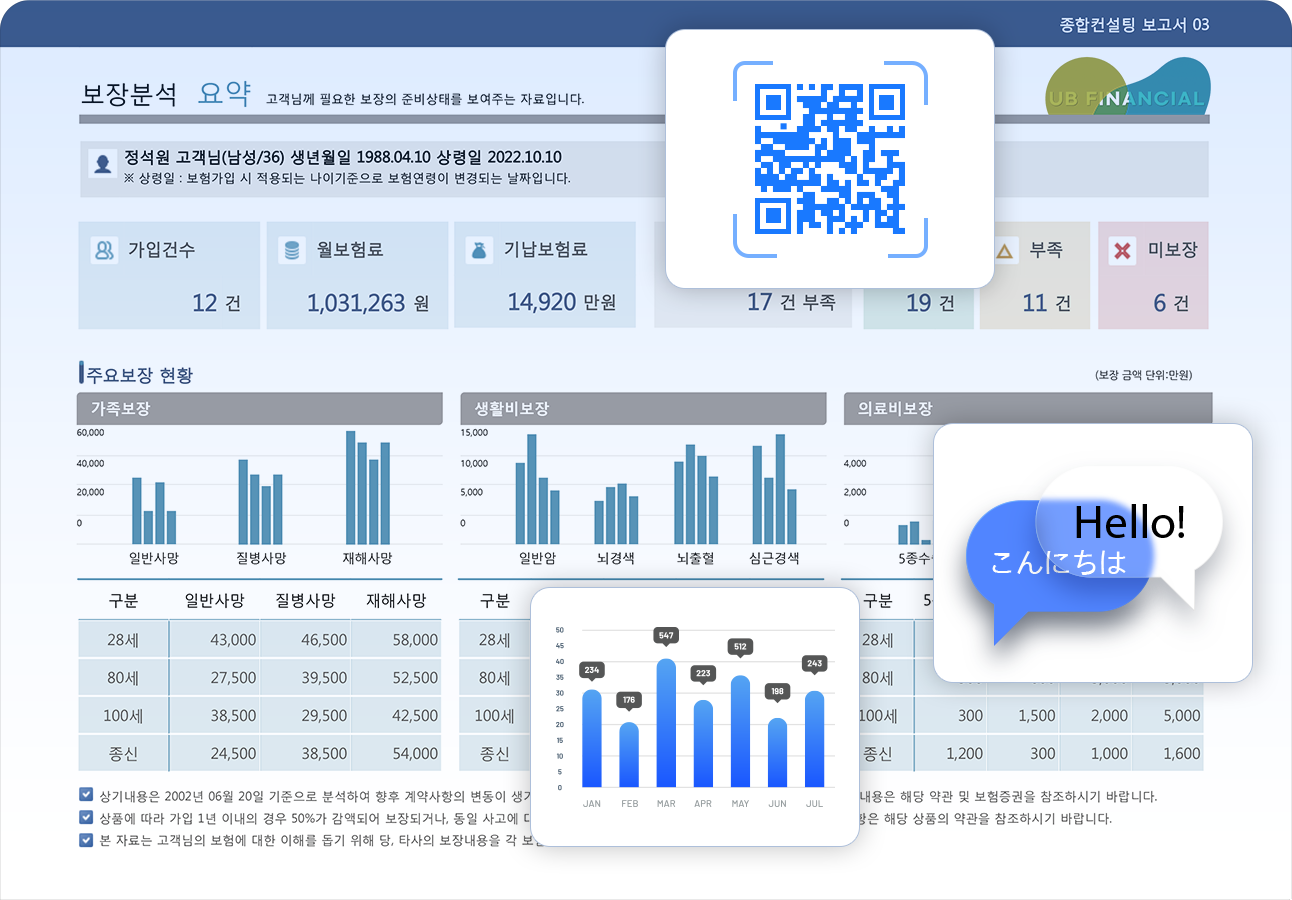Click the JAN bar labeled 234

coord(592,738)
